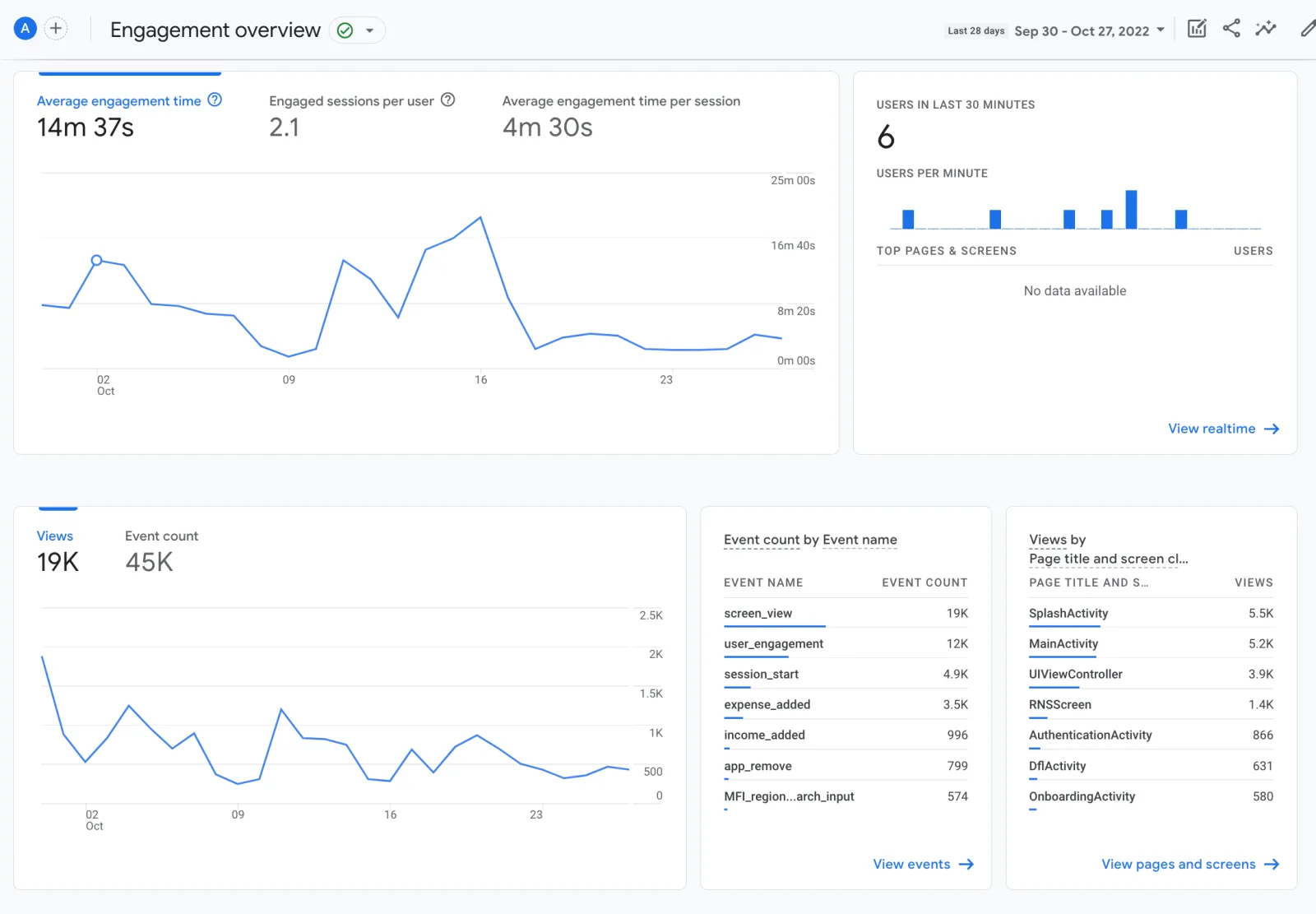The width and height of the screenshot is (1316, 914).
Task: Open View pages and screens link
Action: click(x=1190, y=864)
